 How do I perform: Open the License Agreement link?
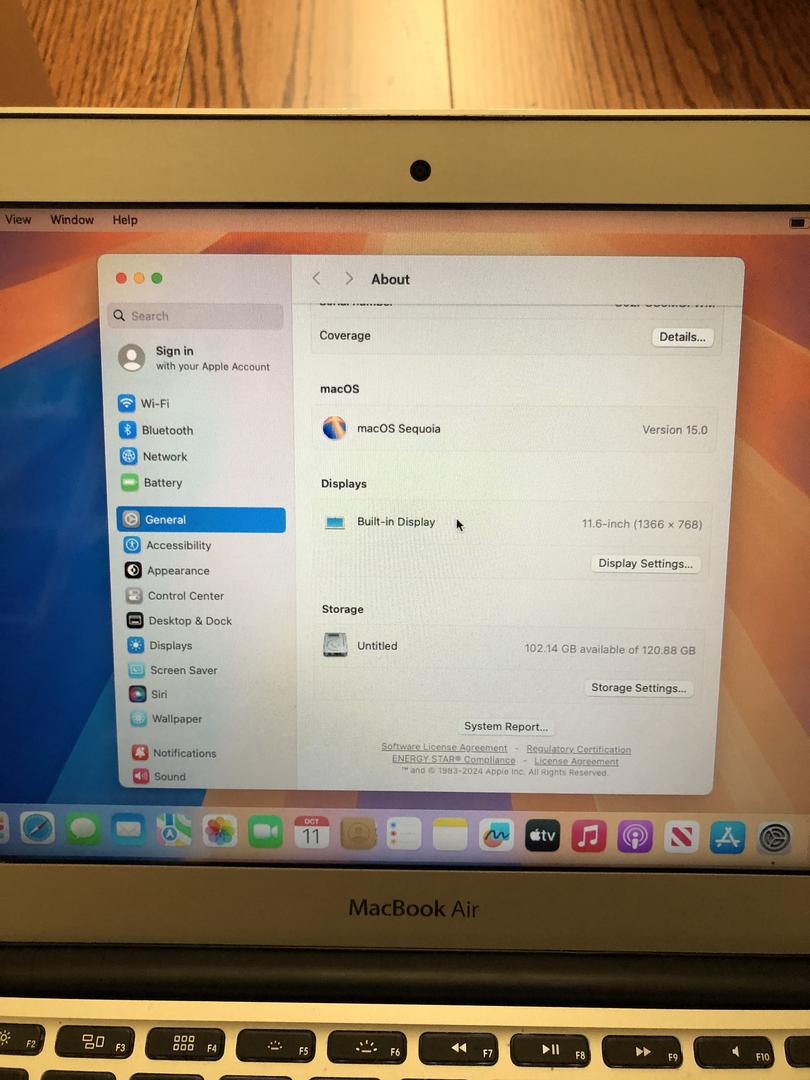[x=577, y=761]
